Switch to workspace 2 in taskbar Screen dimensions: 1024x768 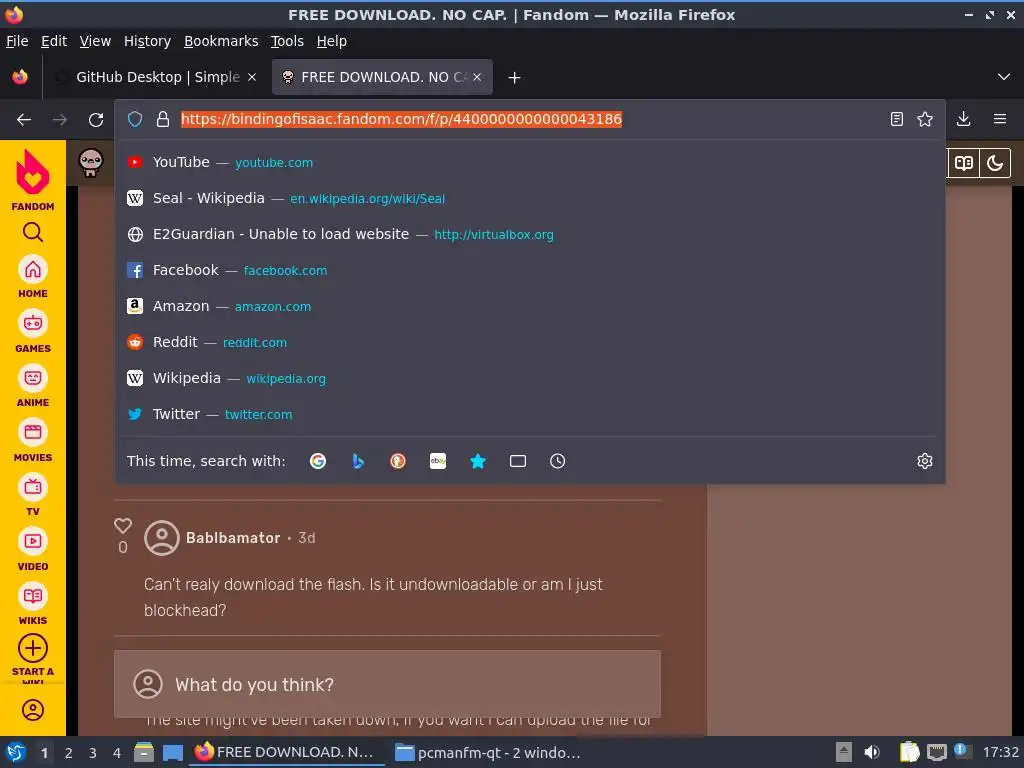pos(69,753)
